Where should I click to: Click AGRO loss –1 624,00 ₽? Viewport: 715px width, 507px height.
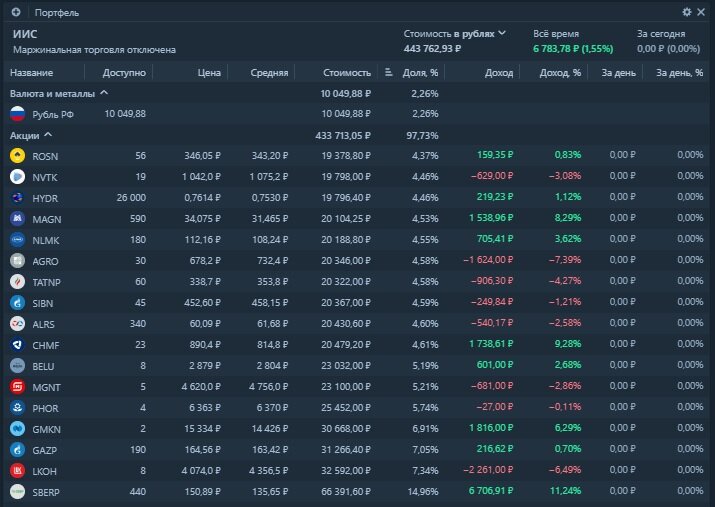coord(488,259)
